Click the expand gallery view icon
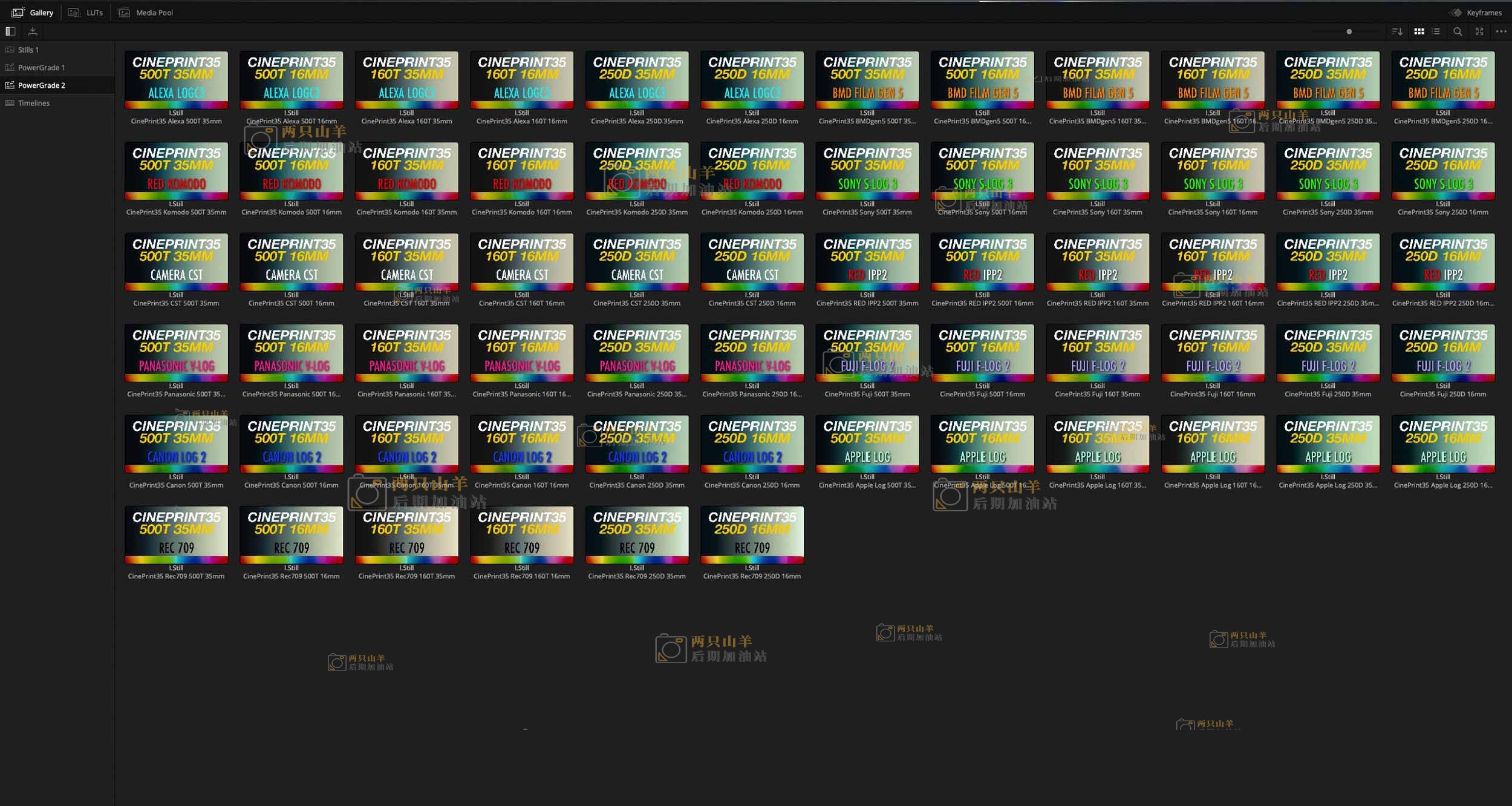Image resolution: width=1512 pixels, height=806 pixels. (1479, 31)
